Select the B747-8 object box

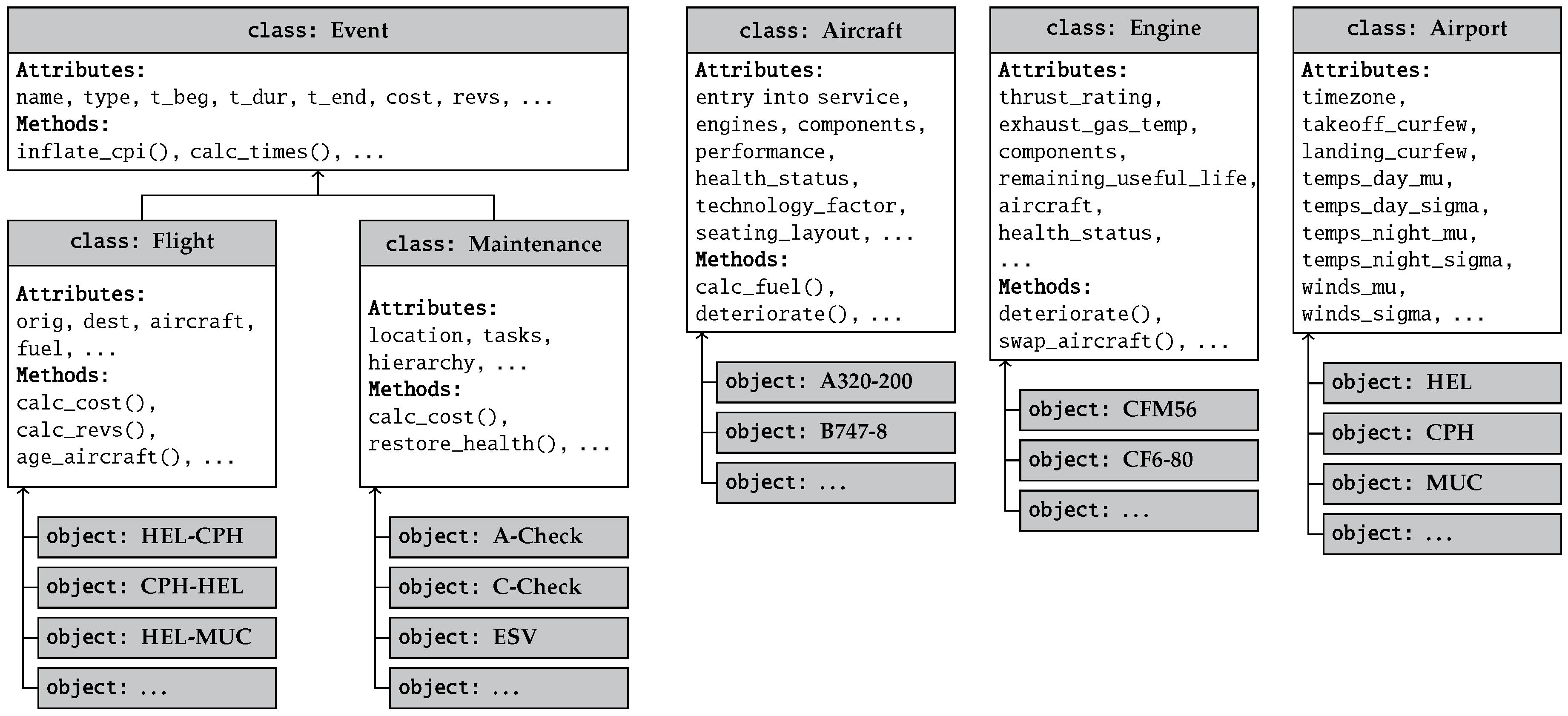(x=836, y=432)
